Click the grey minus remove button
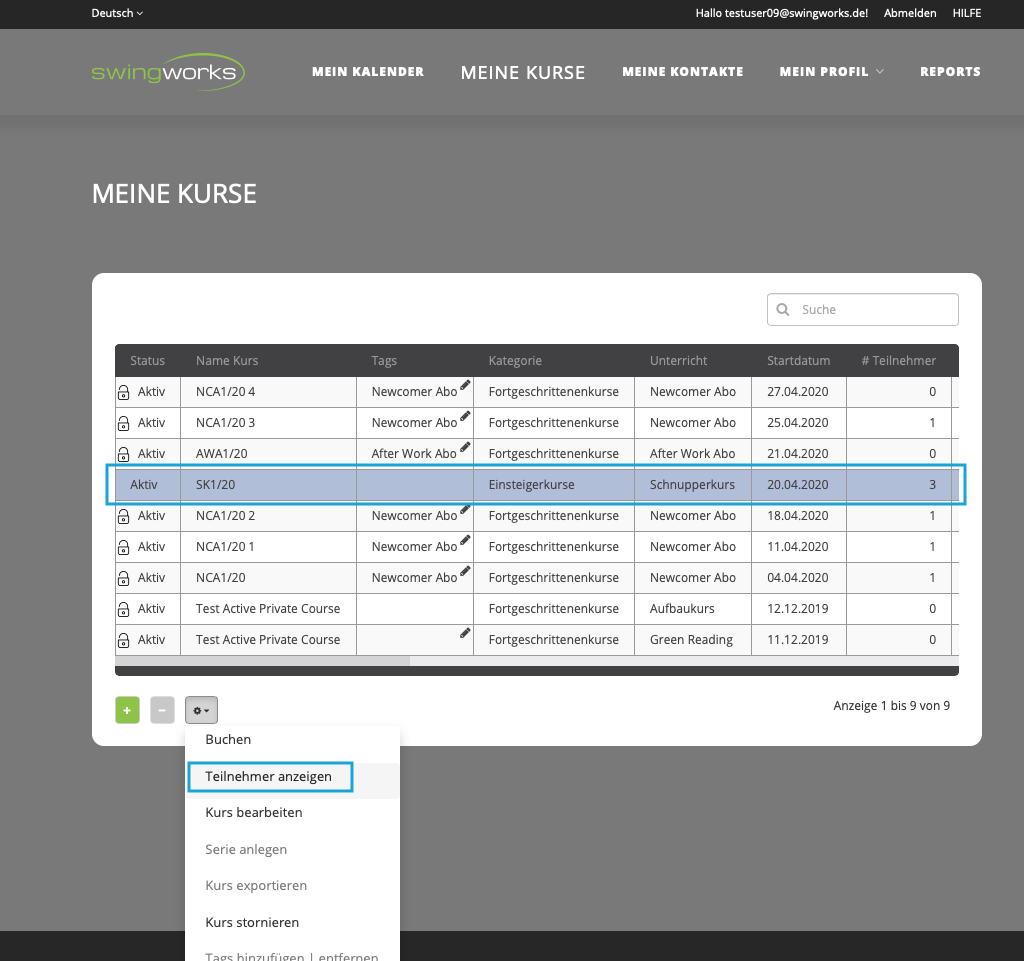This screenshot has height=961, width=1024. 162,710
